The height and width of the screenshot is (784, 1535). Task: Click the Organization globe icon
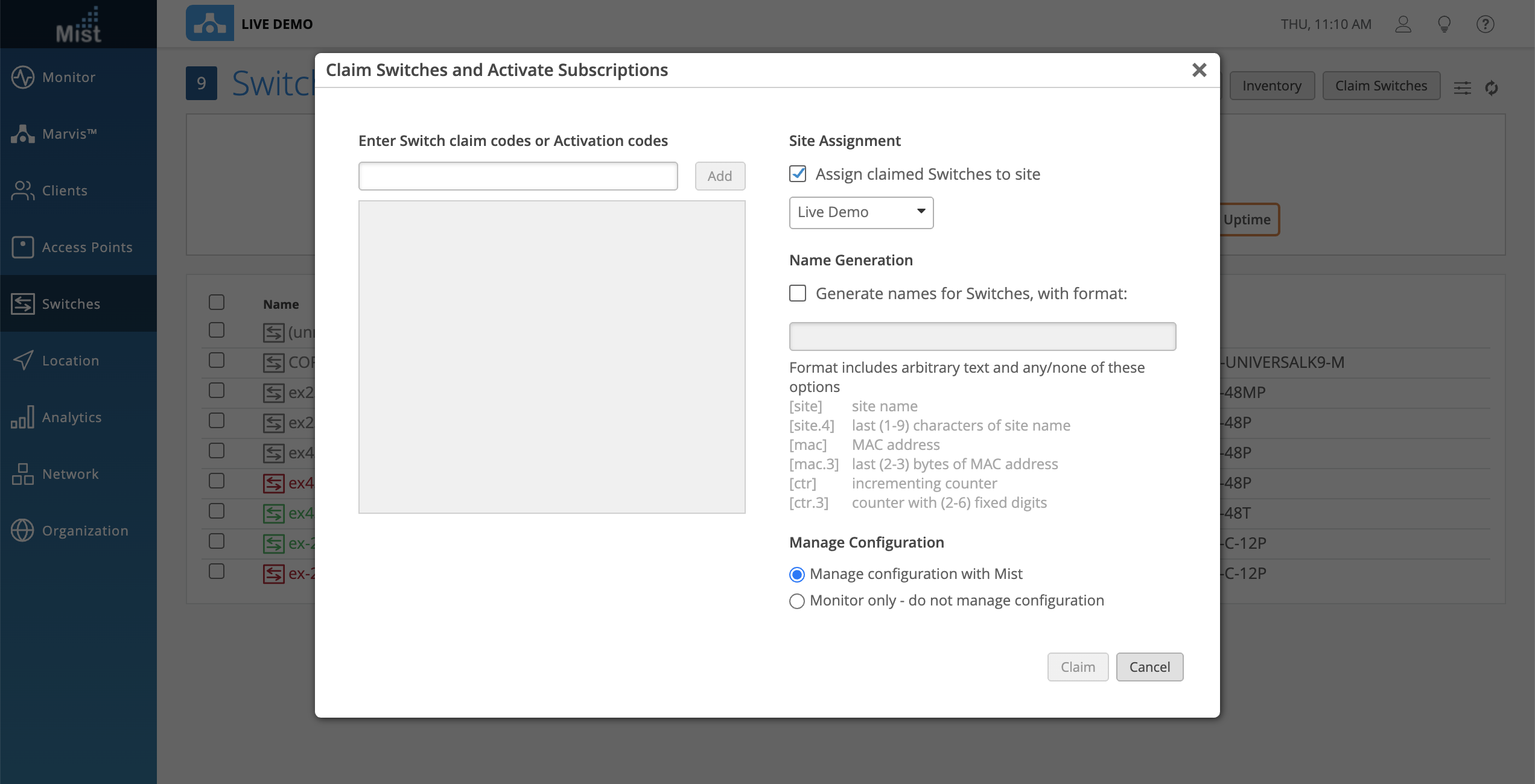pos(23,531)
